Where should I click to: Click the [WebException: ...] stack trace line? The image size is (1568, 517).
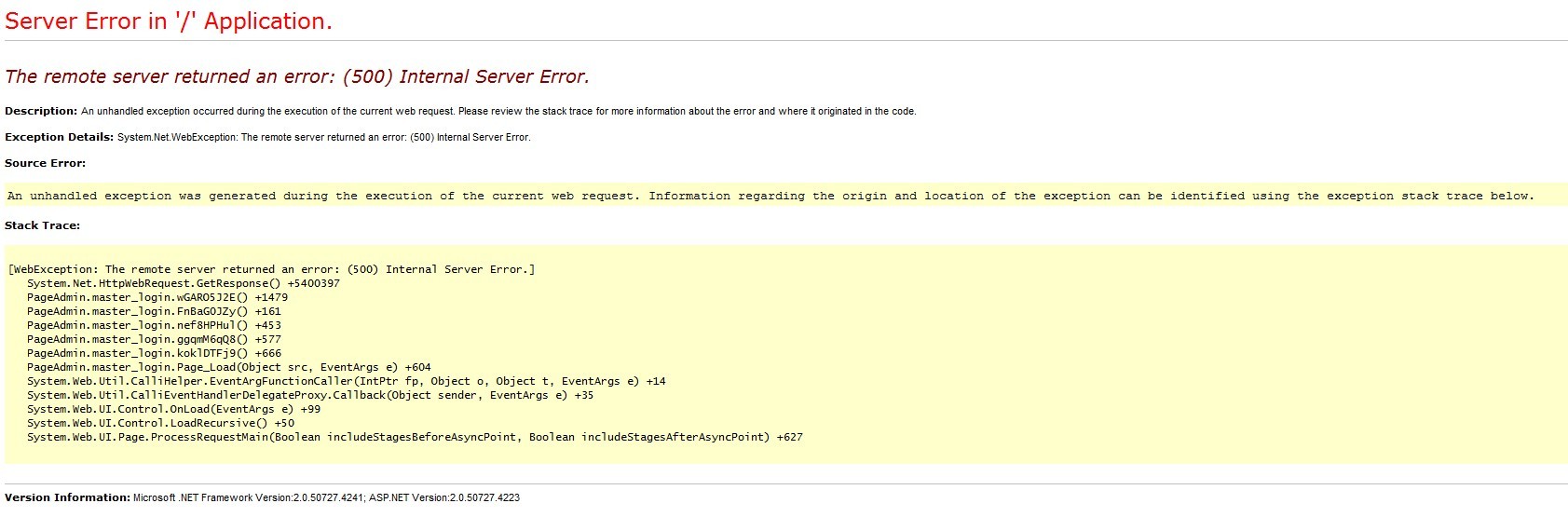tap(271, 269)
